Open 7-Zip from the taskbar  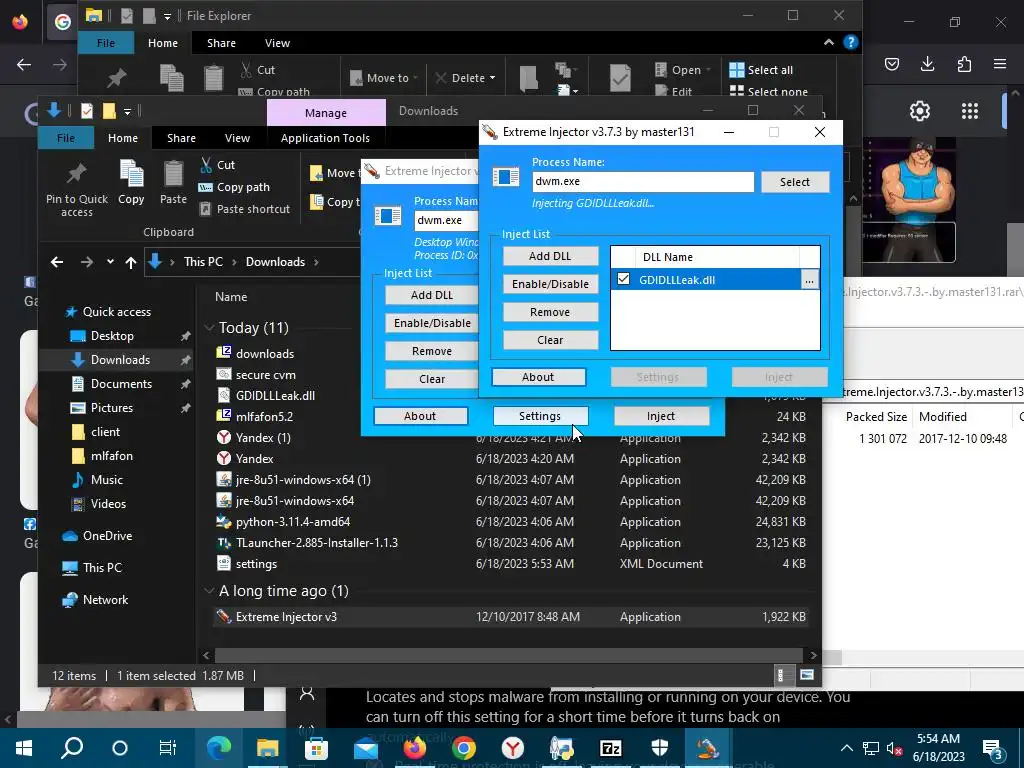tap(611, 748)
